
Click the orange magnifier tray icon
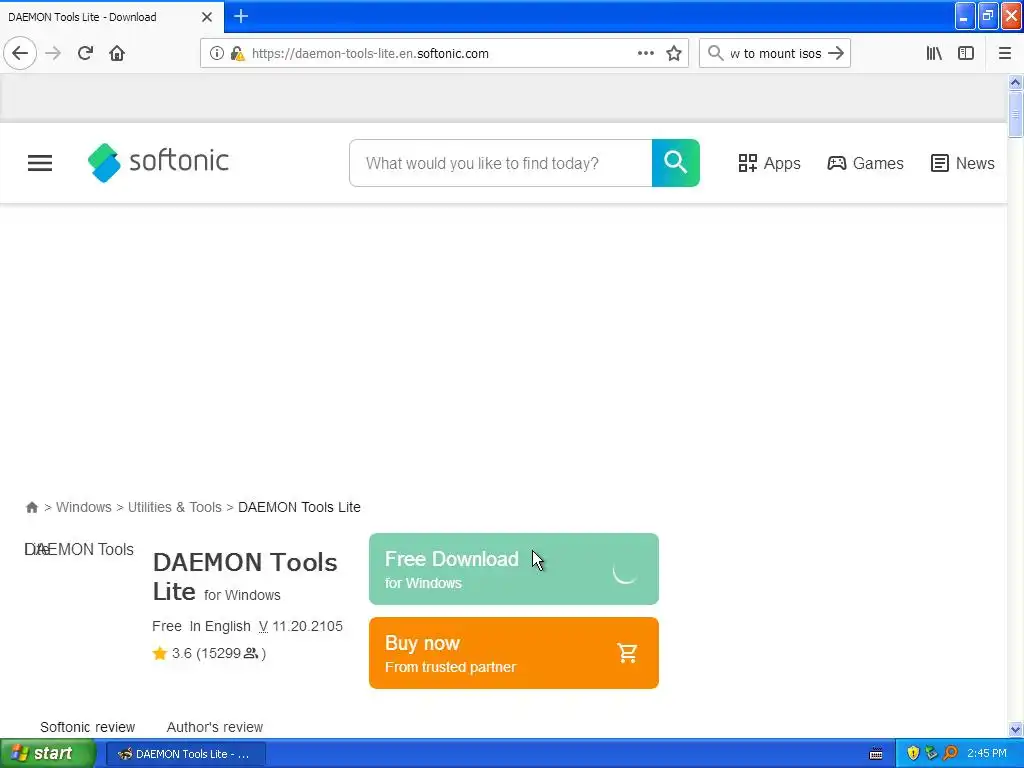tap(951, 754)
